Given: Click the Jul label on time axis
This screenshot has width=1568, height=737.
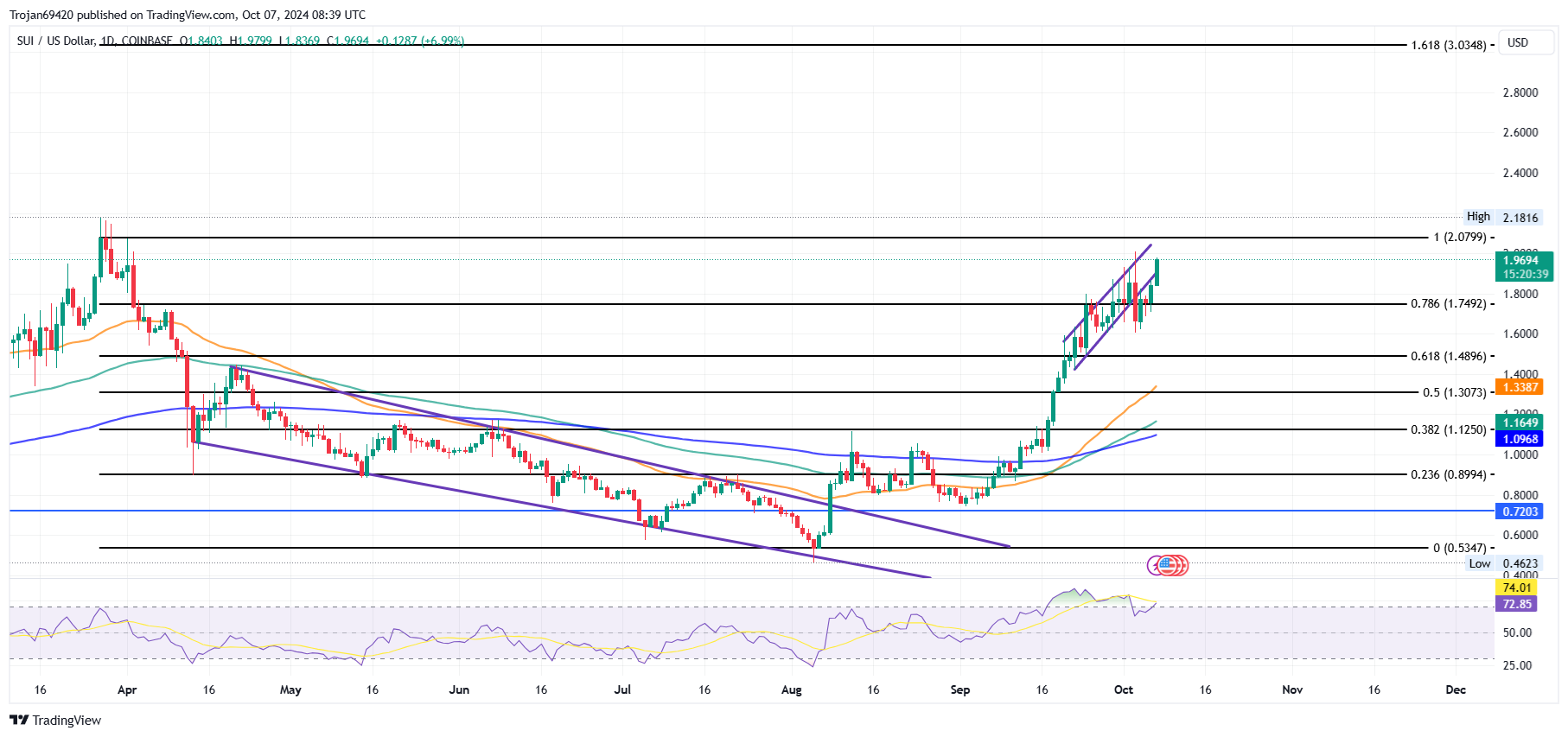Looking at the screenshot, I should 622,689.
